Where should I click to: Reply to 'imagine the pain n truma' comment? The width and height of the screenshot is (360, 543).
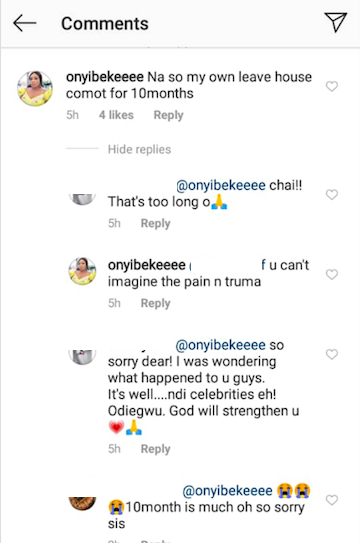(x=155, y=303)
